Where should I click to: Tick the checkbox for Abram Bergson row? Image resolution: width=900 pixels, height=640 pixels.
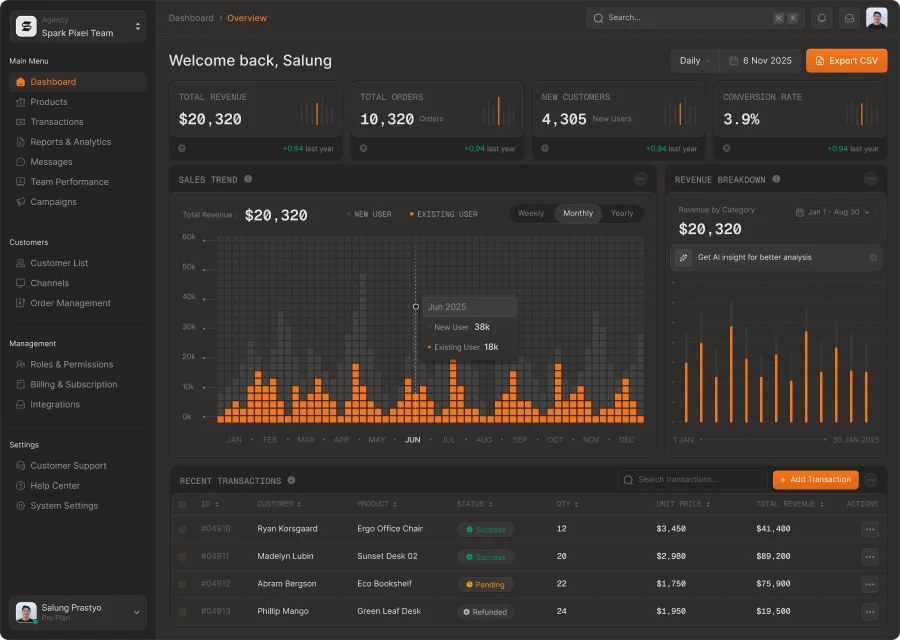183,584
